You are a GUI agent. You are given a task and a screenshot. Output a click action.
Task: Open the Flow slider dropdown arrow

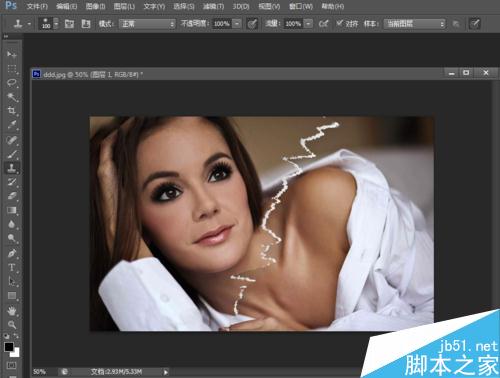tap(309, 24)
